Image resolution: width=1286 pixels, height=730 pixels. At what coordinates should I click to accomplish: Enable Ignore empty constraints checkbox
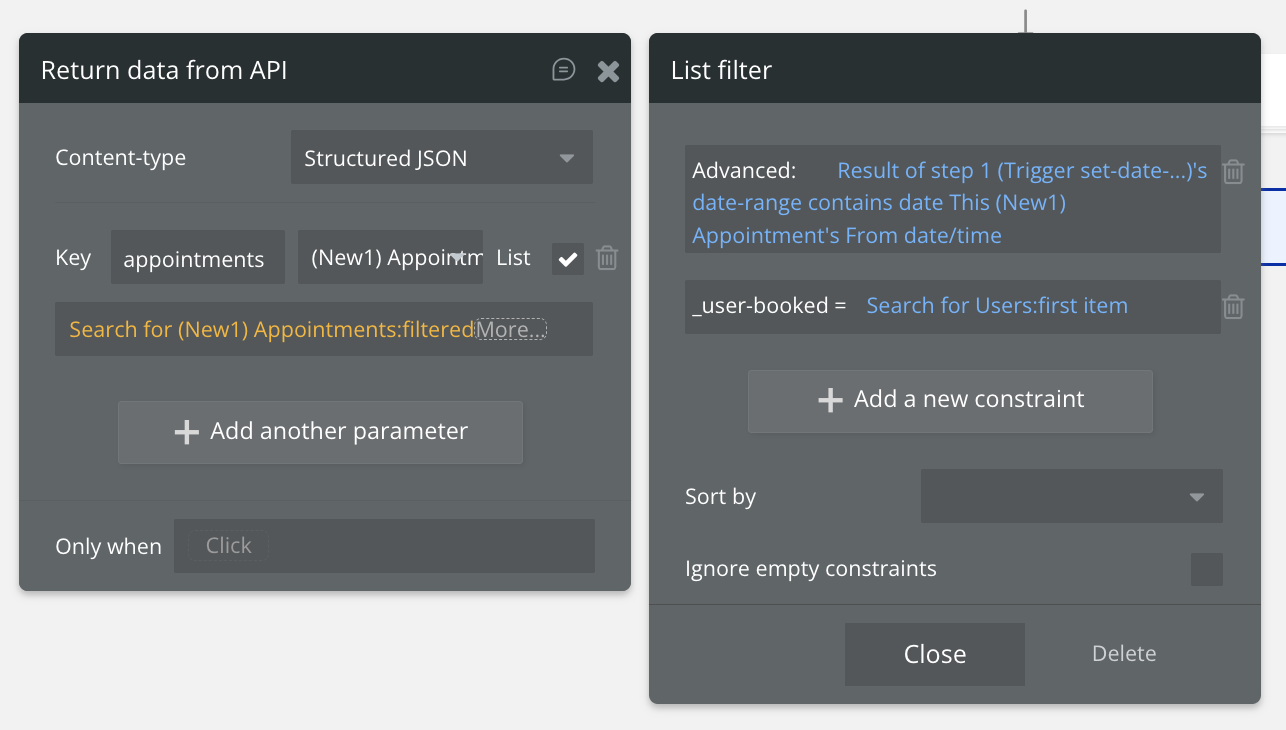[1206, 569]
